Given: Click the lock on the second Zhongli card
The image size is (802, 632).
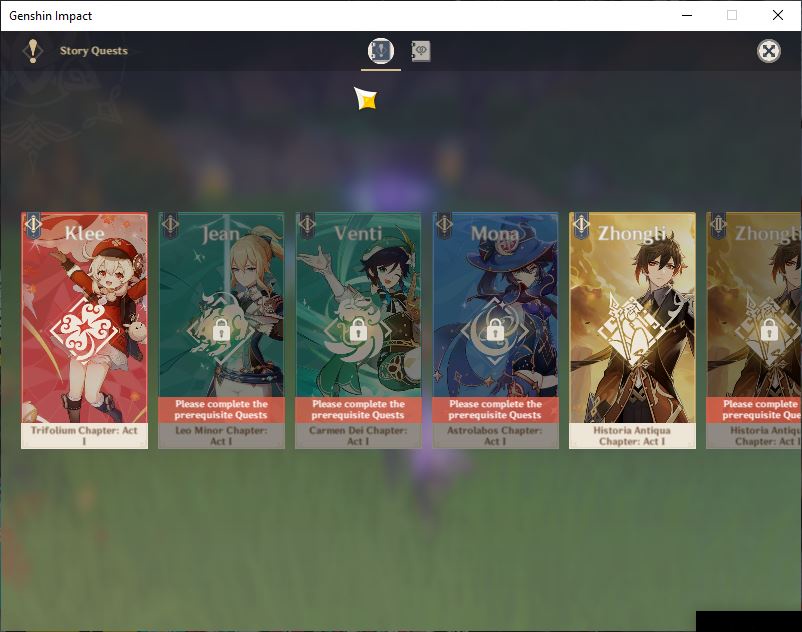Looking at the screenshot, I should pyautogui.click(x=769, y=330).
